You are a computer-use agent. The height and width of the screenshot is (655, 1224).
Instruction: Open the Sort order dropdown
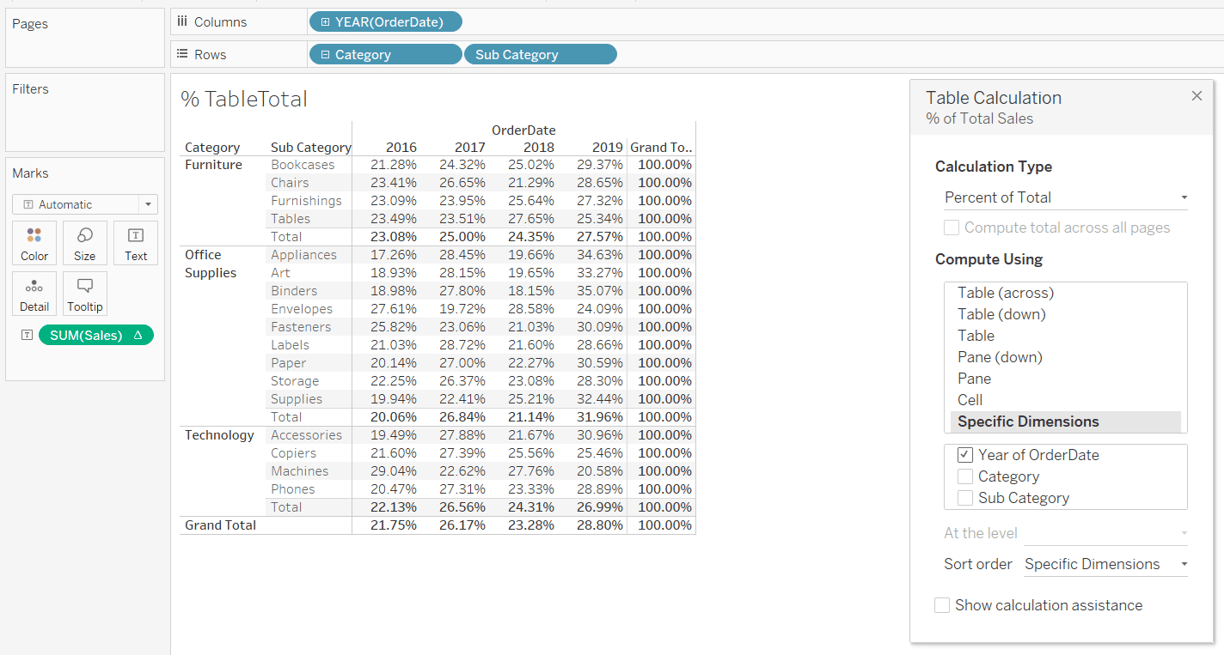pos(1106,564)
